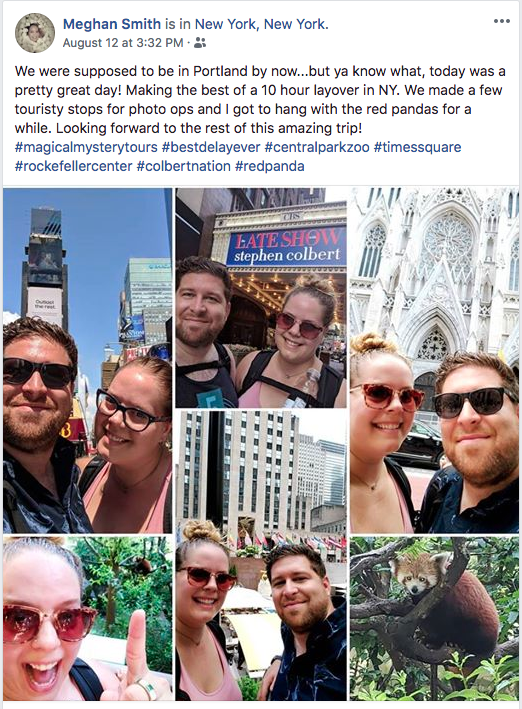The image size is (522, 709).
Task: Open the #bestdelayever hashtag
Action: [x=211, y=147]
